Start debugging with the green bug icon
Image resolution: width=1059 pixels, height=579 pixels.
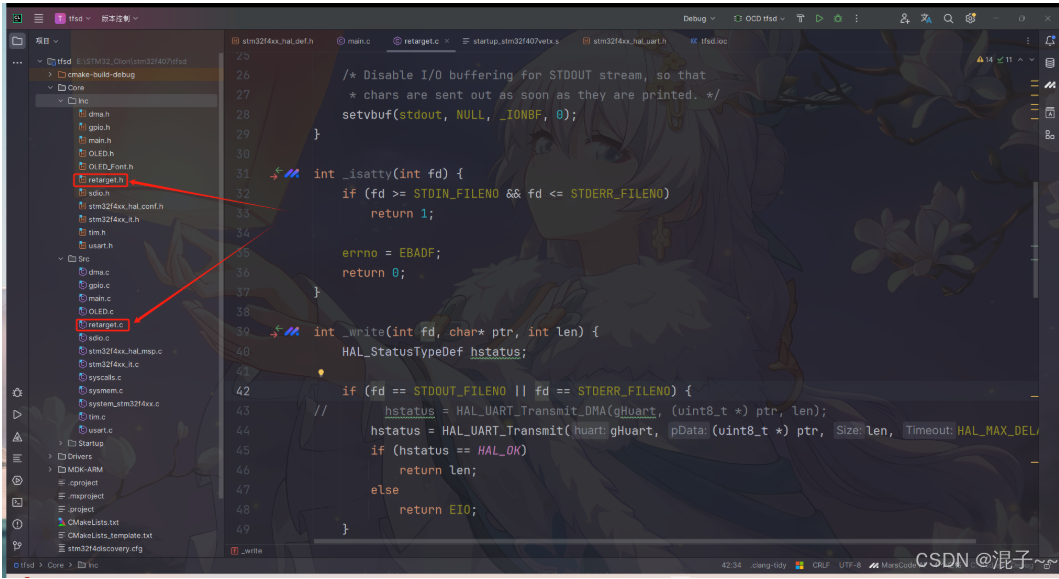click(838, 18)
